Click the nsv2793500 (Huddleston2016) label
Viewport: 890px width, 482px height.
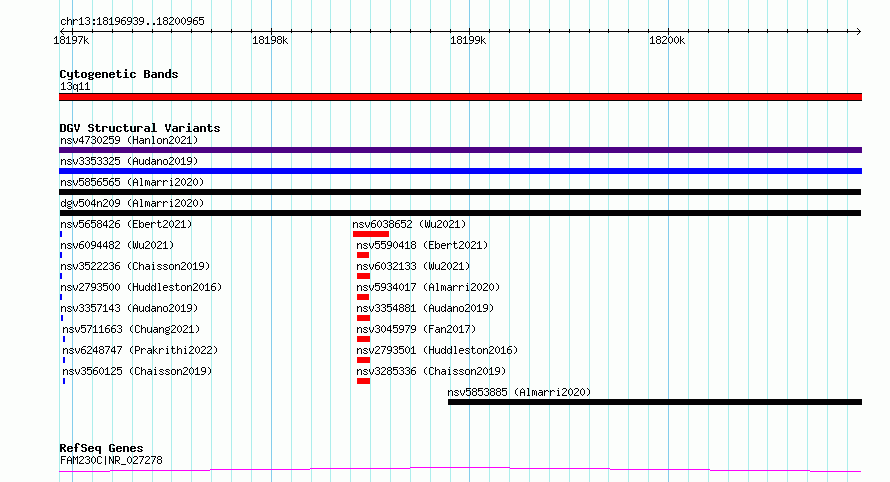point(141,287)
